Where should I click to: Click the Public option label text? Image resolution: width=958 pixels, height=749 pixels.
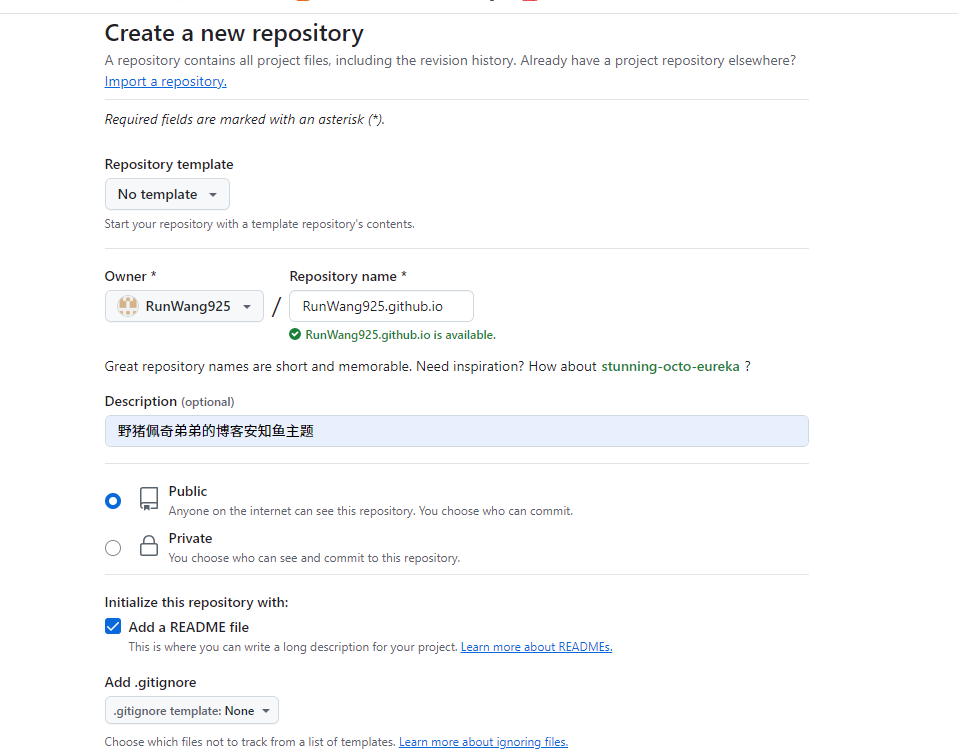188,491
